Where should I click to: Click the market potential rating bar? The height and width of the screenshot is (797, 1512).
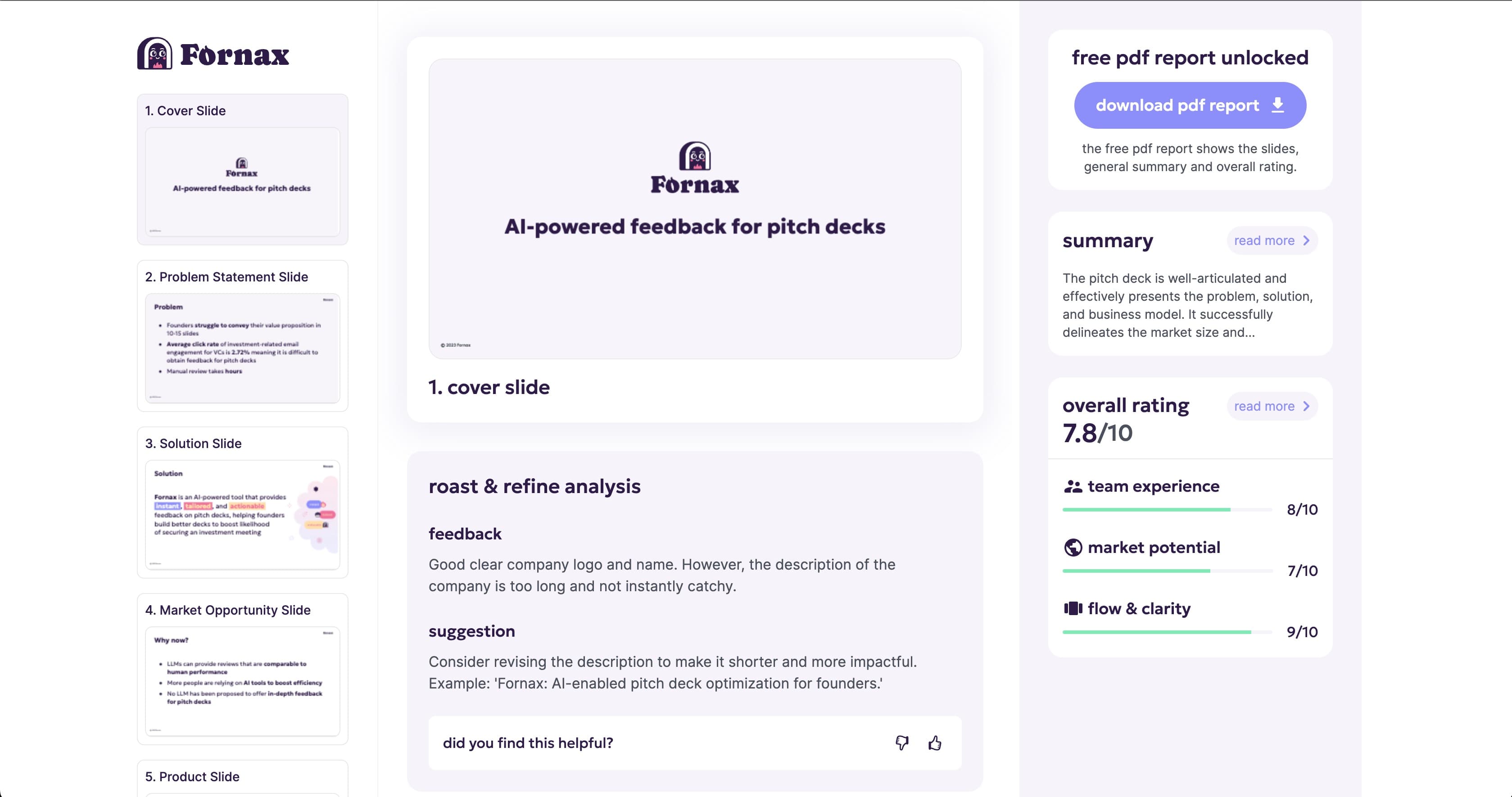[x=1167, y=571]
